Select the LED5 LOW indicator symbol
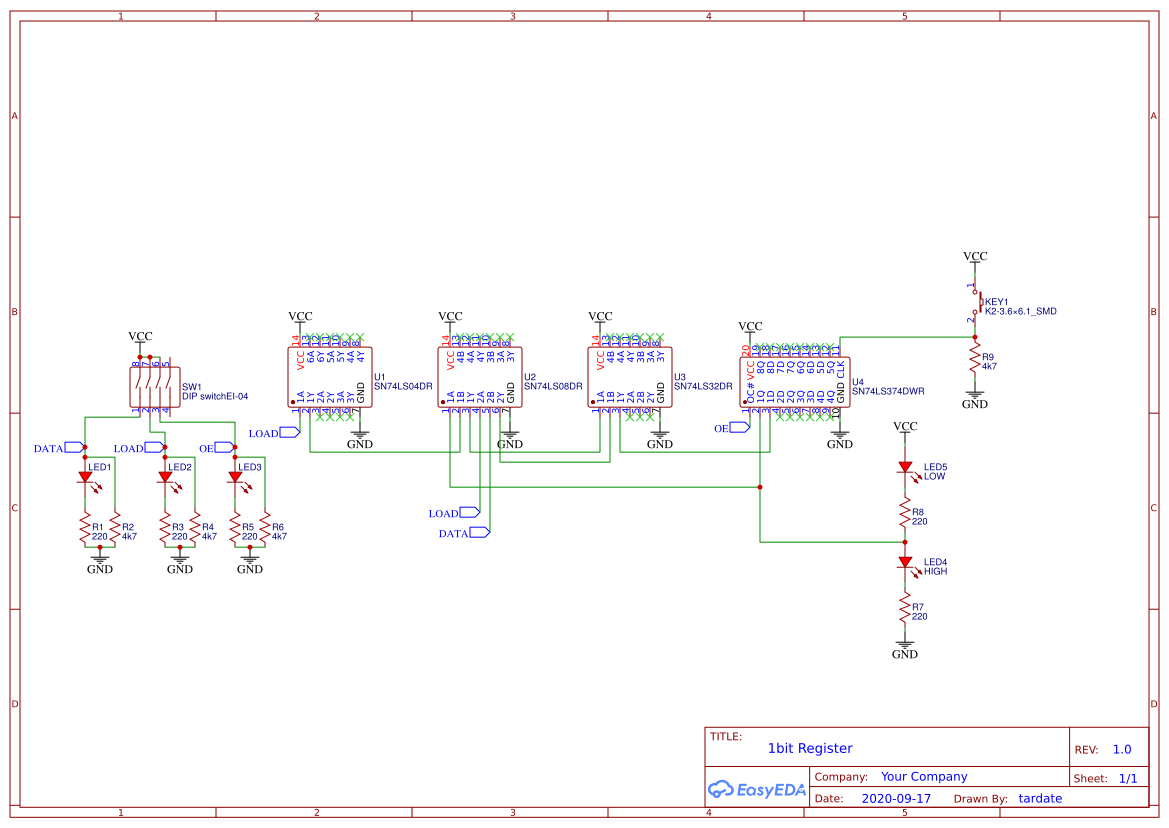Viewport: 1169px width, 828px height. [x=905, y=467]
